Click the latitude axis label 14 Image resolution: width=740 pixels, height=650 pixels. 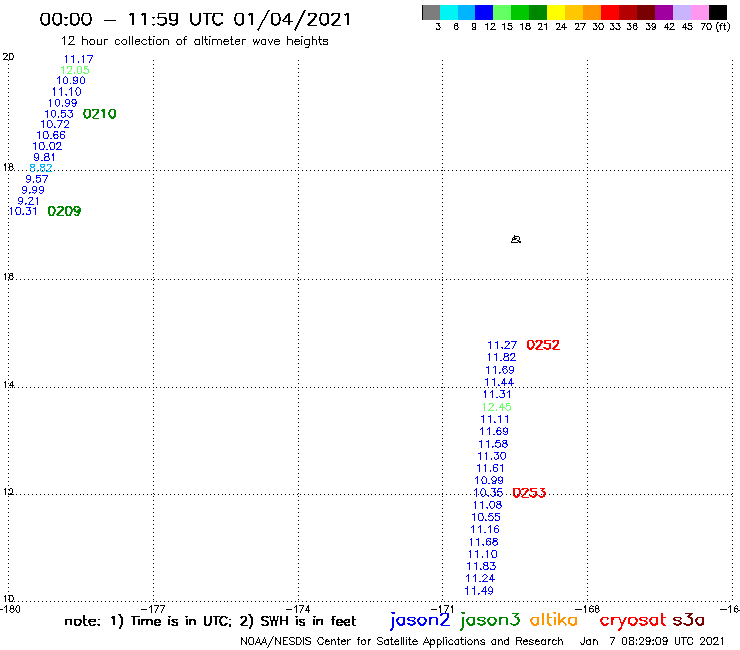pos(8,385)
